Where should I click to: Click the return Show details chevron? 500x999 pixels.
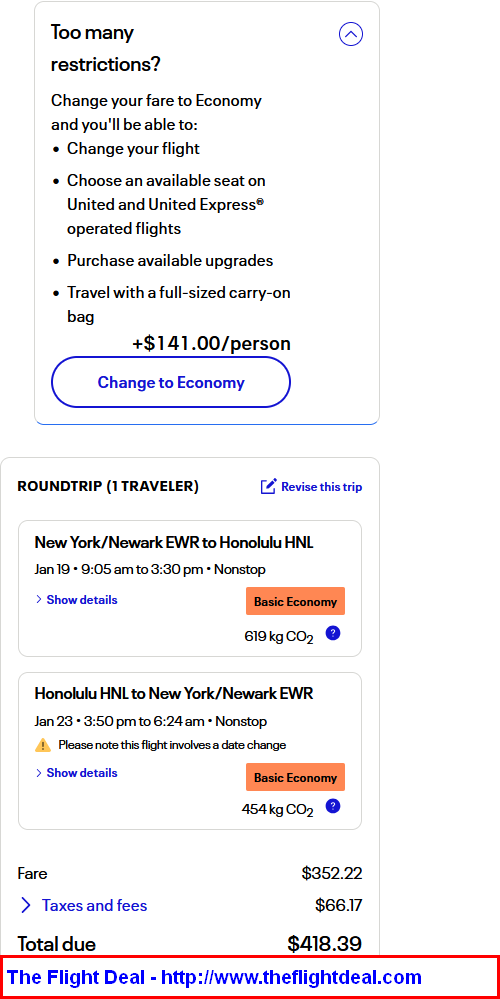tap(39, 773)
